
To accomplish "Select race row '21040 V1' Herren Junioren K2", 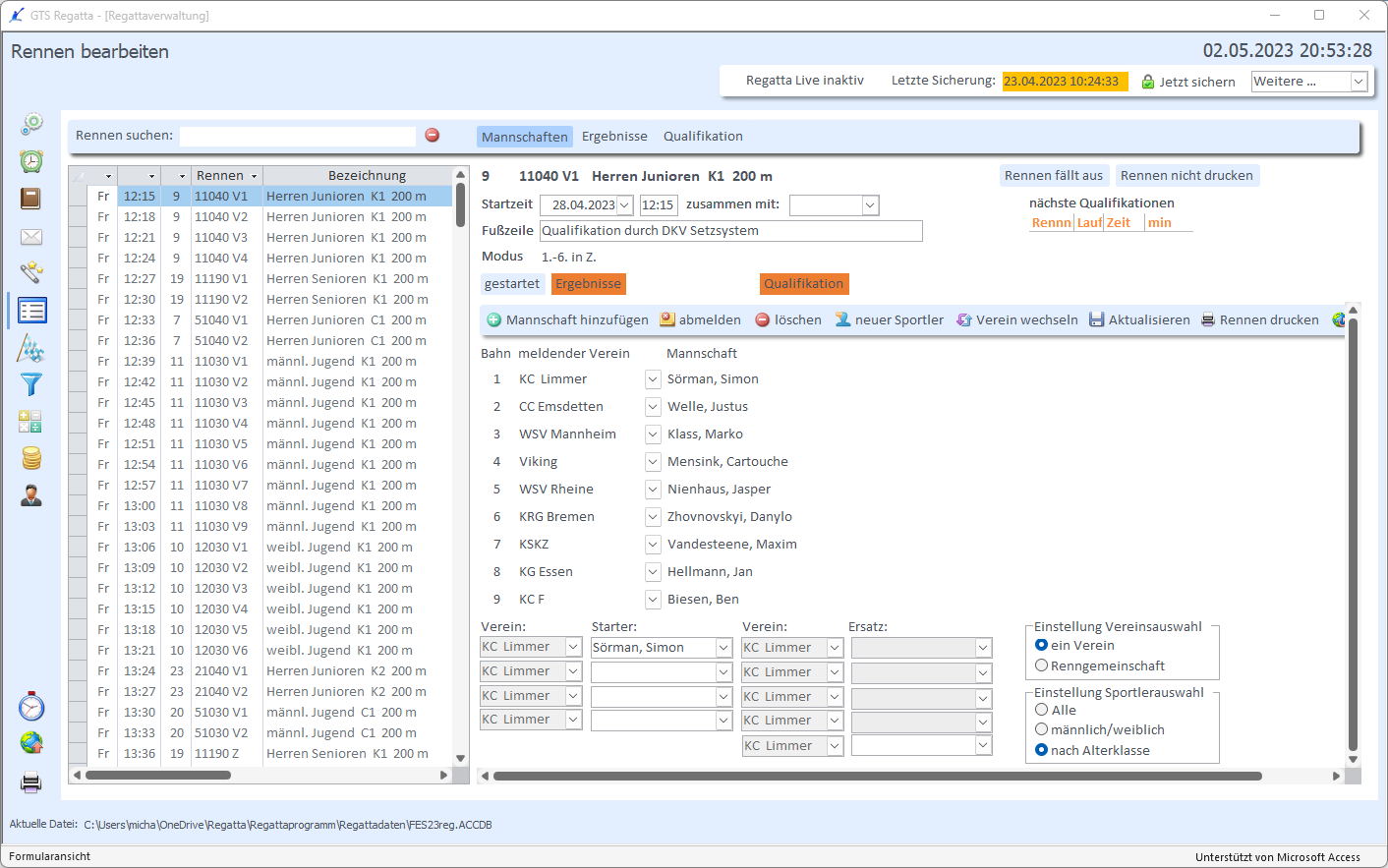I will point(260,670).
